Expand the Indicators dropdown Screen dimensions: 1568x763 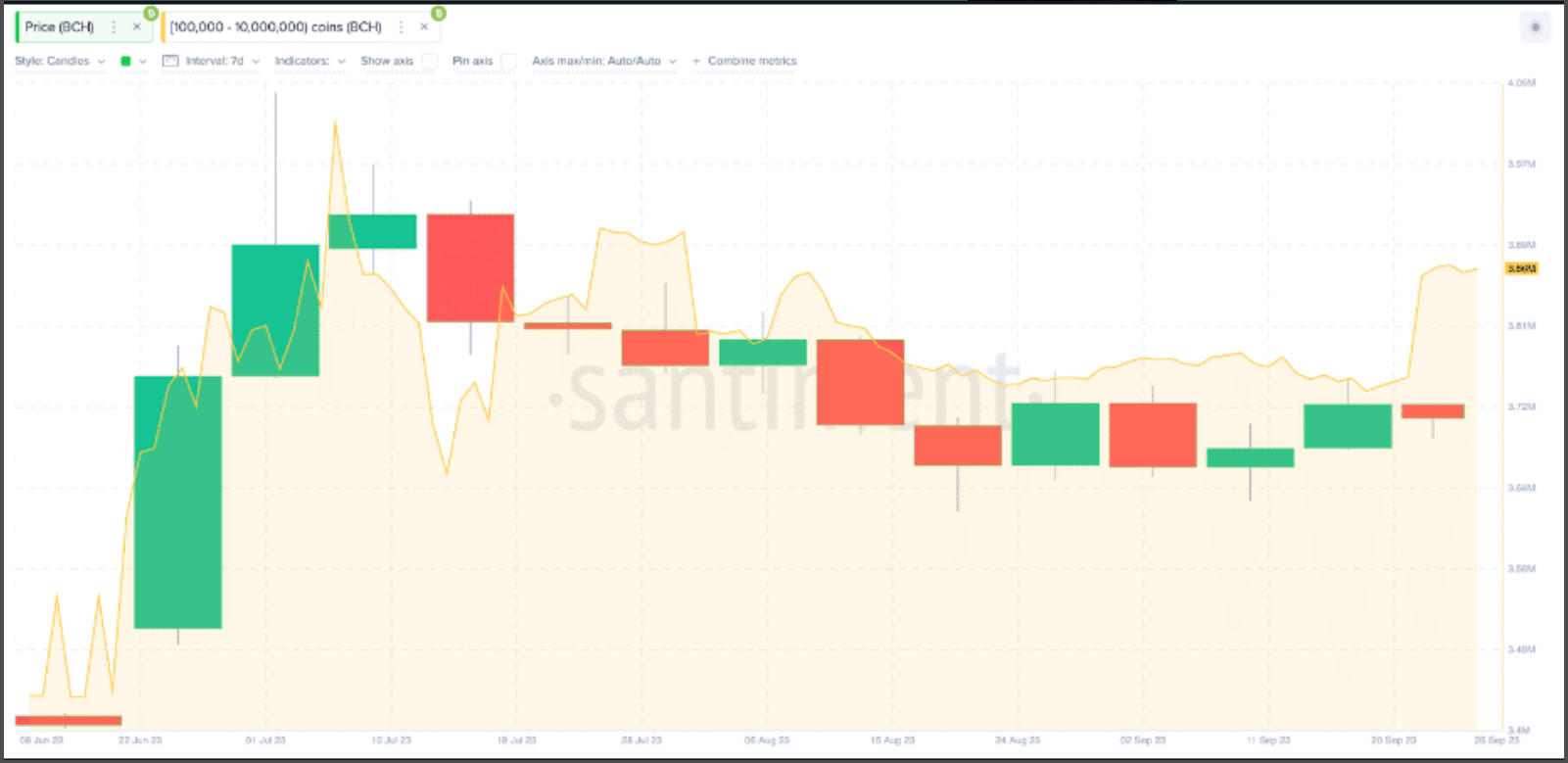tap(309, 61)
